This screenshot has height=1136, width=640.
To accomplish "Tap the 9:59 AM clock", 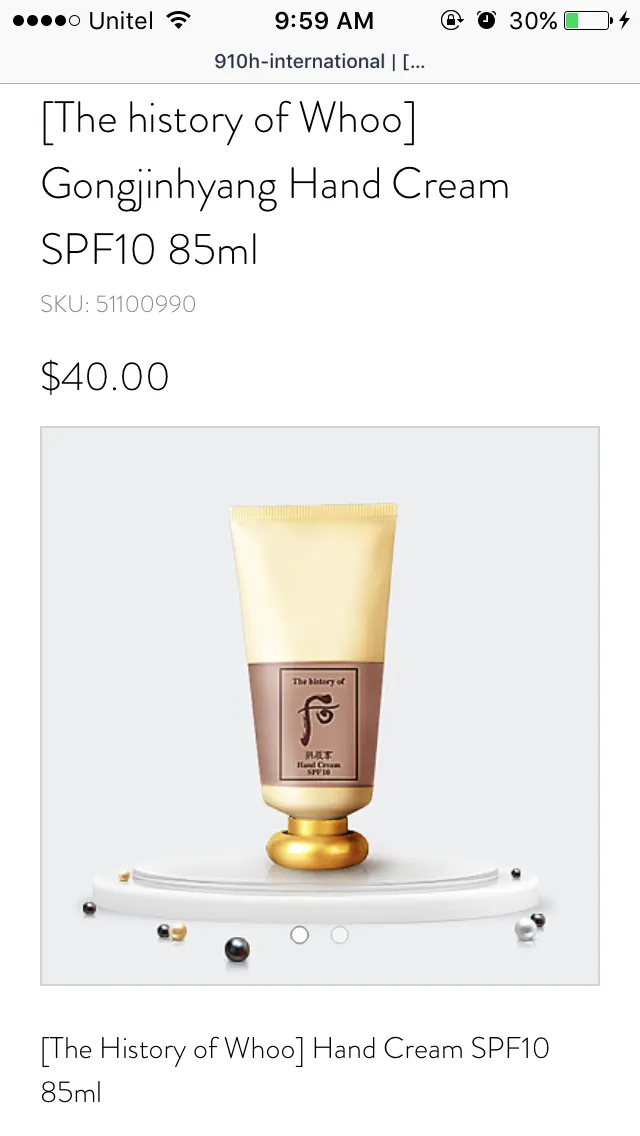I will click(x=324, y=21).
